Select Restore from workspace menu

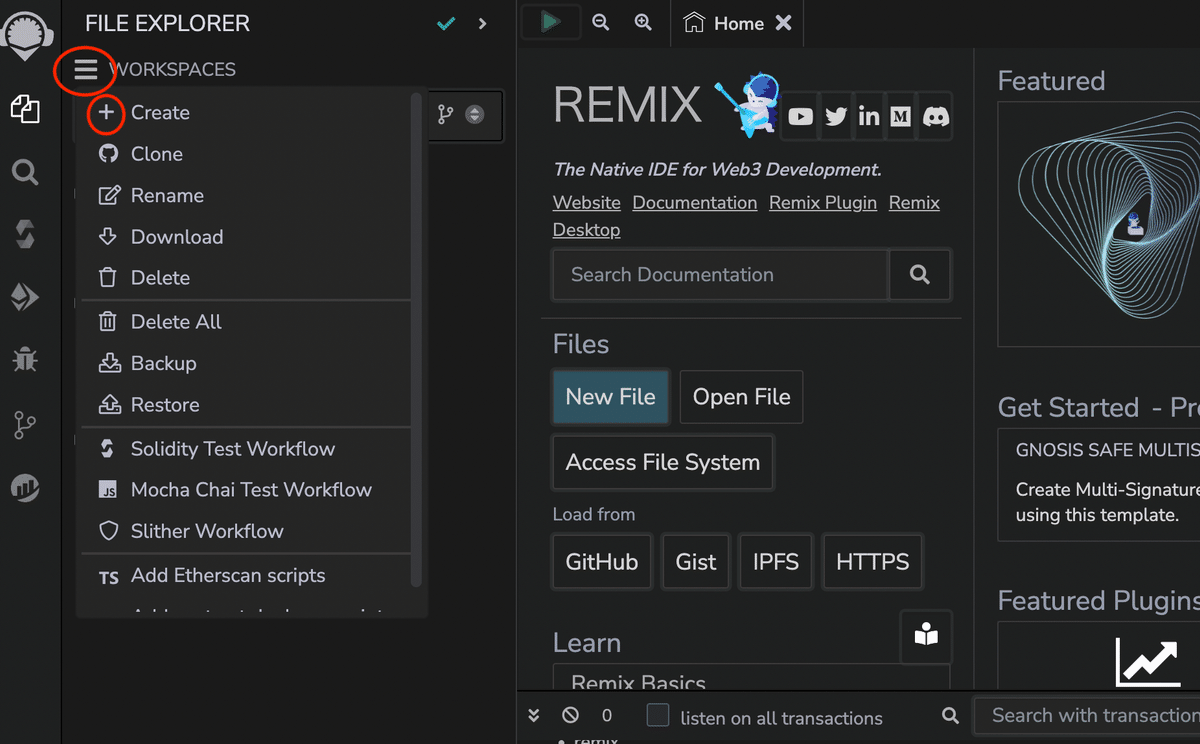point(245,405)
